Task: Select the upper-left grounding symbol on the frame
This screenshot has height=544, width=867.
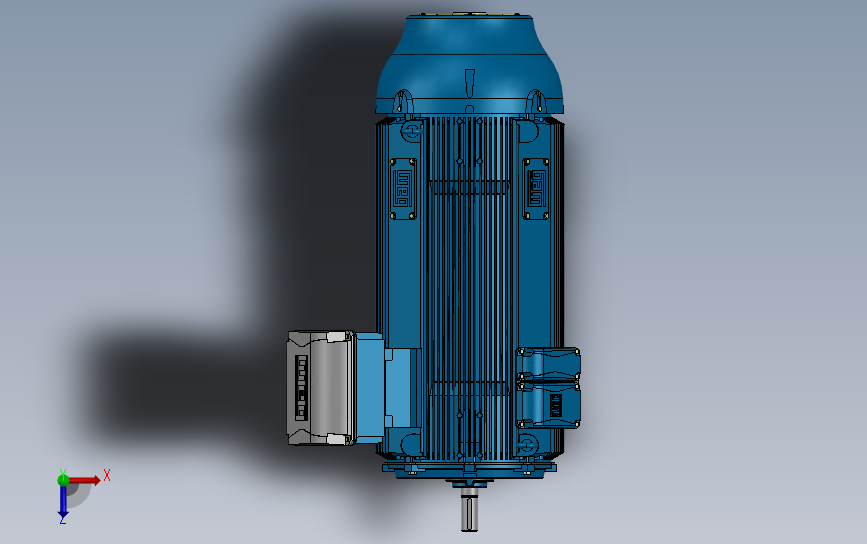Action: point(411,132)
